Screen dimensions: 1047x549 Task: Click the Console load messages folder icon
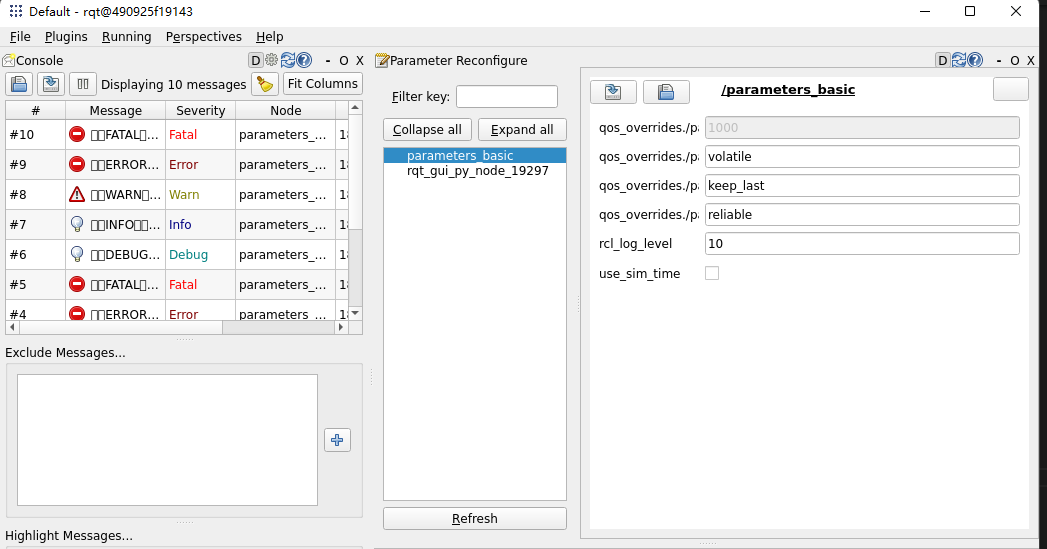(x=20, y=85)
